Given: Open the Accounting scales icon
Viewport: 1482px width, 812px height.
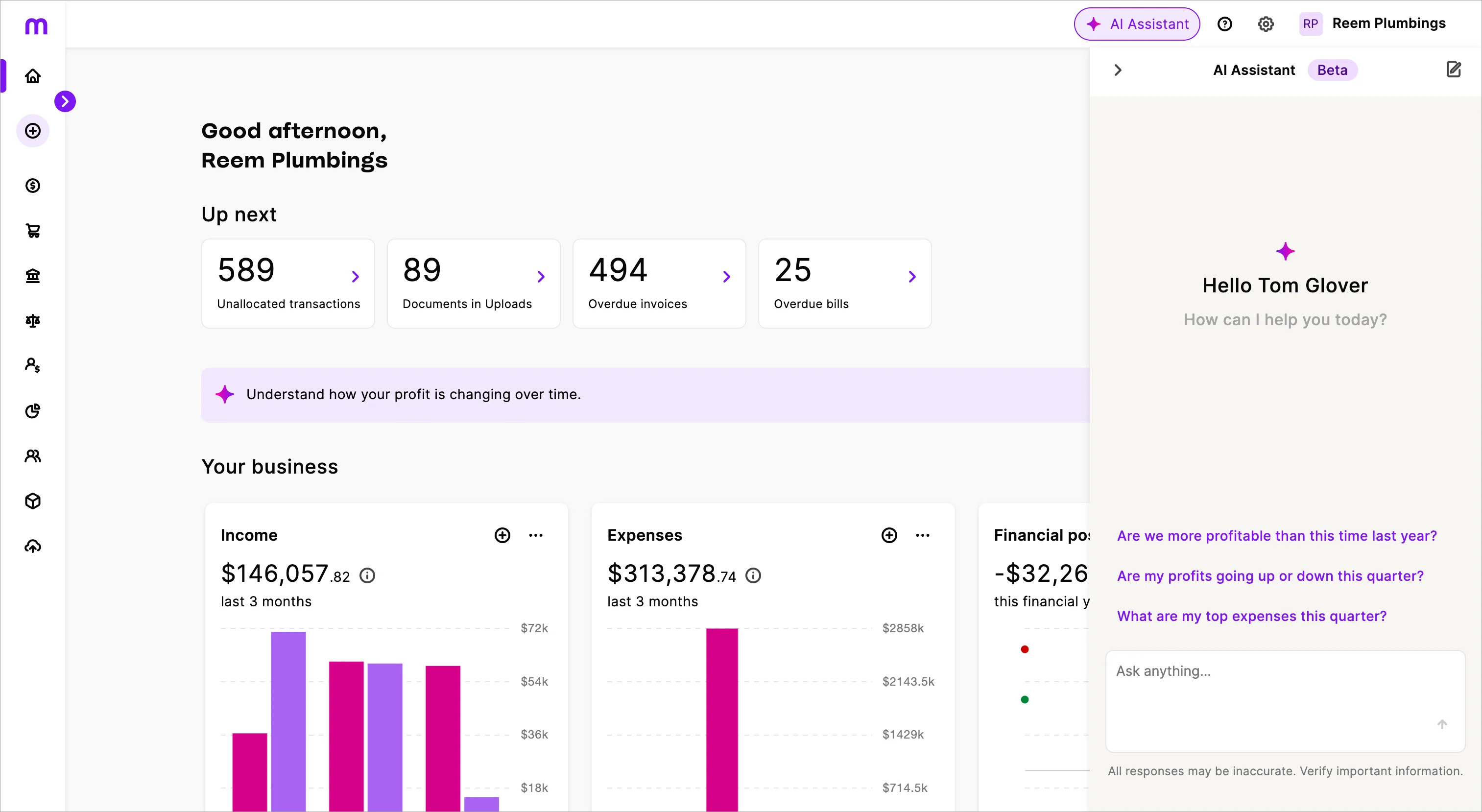Looking at the screenshot, I should click(x=33, y=321).
